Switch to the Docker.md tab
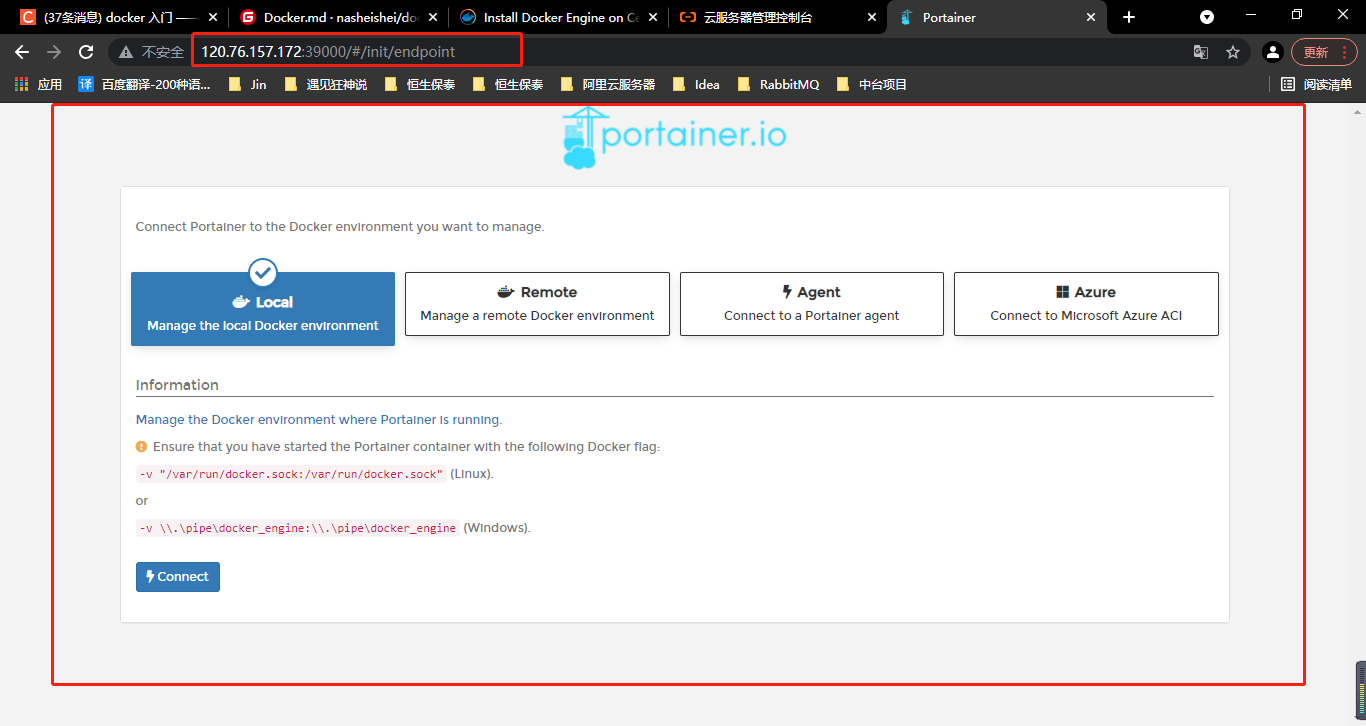 click(x=337, y=17)
